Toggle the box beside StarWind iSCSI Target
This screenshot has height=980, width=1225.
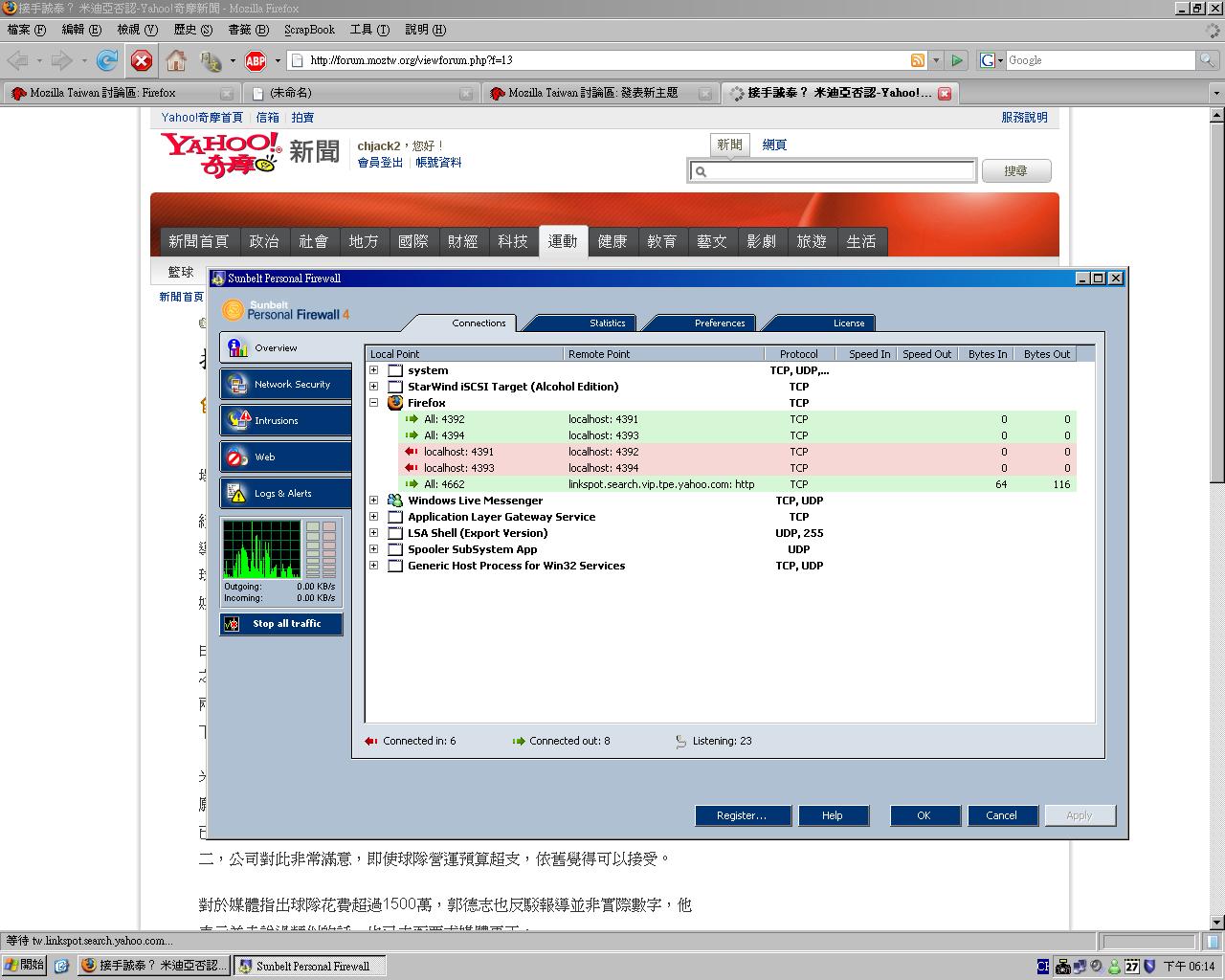click(x=395, y=387)
